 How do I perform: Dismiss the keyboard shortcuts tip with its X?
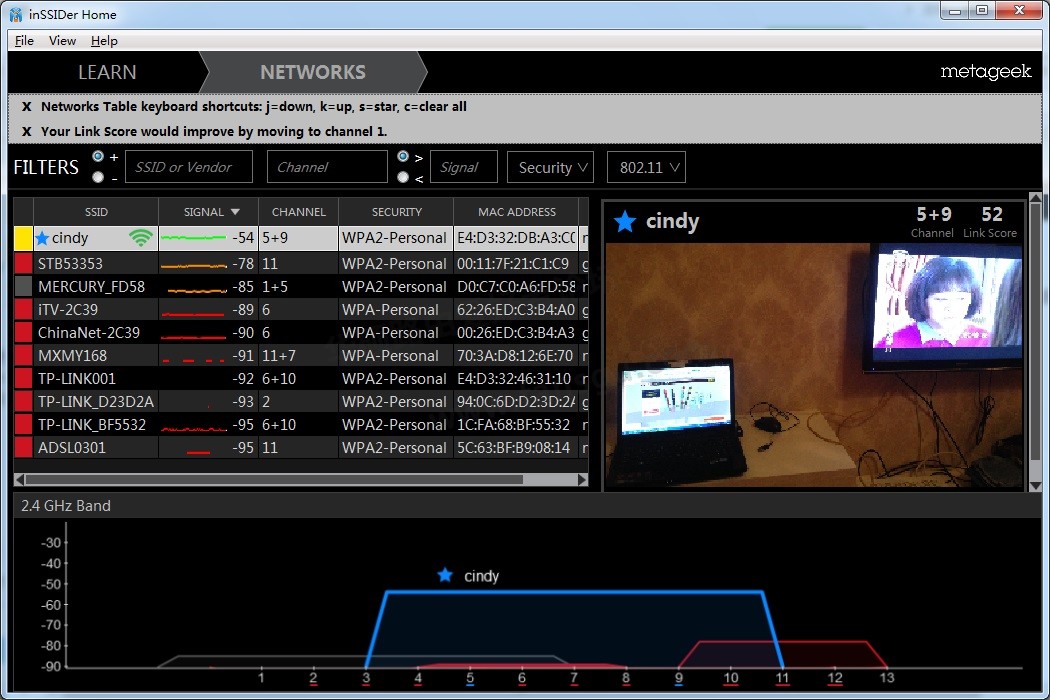coord(27,107)
